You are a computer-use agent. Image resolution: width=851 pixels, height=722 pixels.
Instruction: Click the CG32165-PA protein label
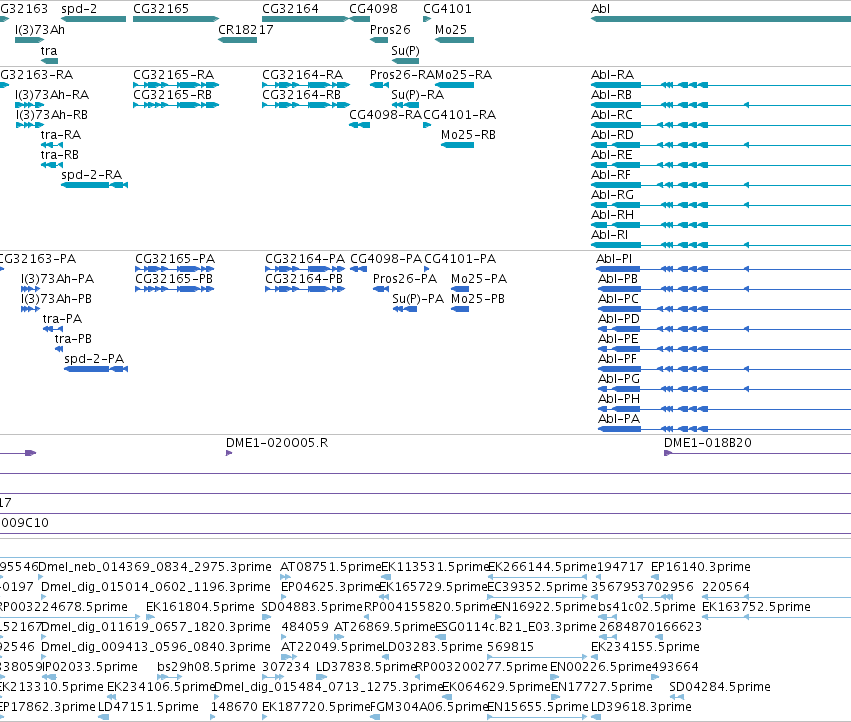[175, 259]
